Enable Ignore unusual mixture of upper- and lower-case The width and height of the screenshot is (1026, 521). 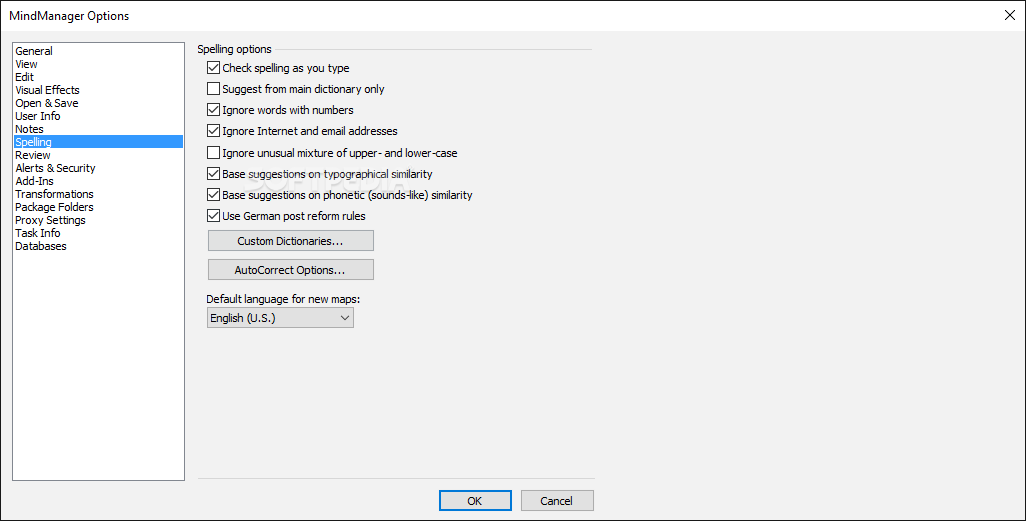pos(213,153)
